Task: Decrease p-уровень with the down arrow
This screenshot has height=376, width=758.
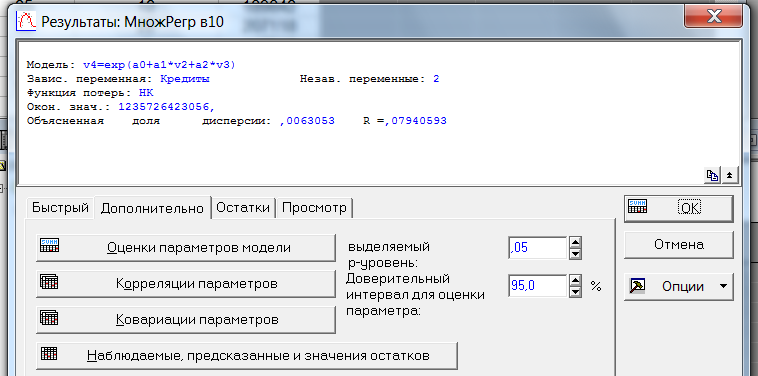Action: (x=576, y=254)
